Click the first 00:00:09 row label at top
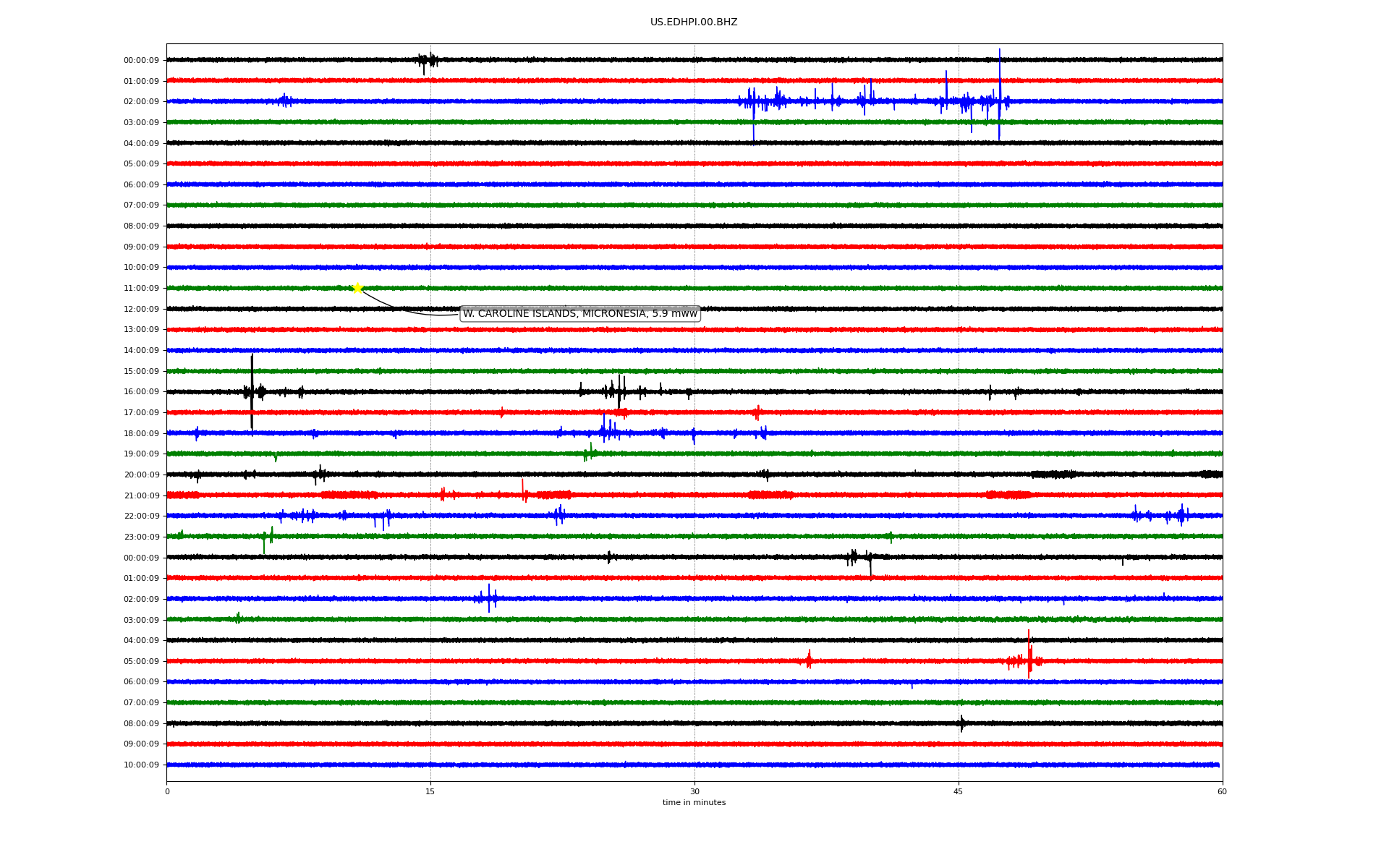The height and width of the screenshot is (868, 1389). click(141, 61)
